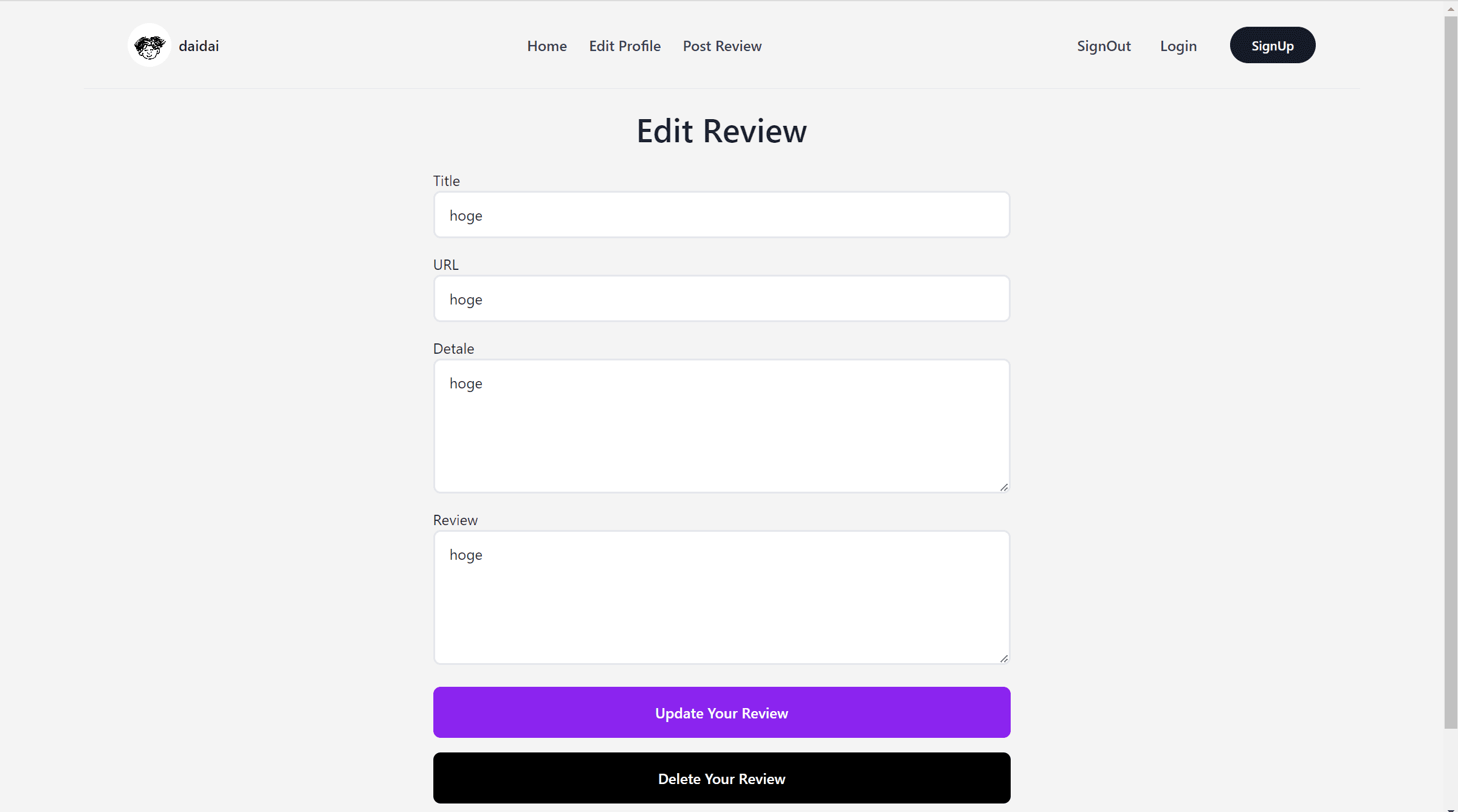Go to the Home page
This screenshot has width=1458, height=812.
point(546,46)
